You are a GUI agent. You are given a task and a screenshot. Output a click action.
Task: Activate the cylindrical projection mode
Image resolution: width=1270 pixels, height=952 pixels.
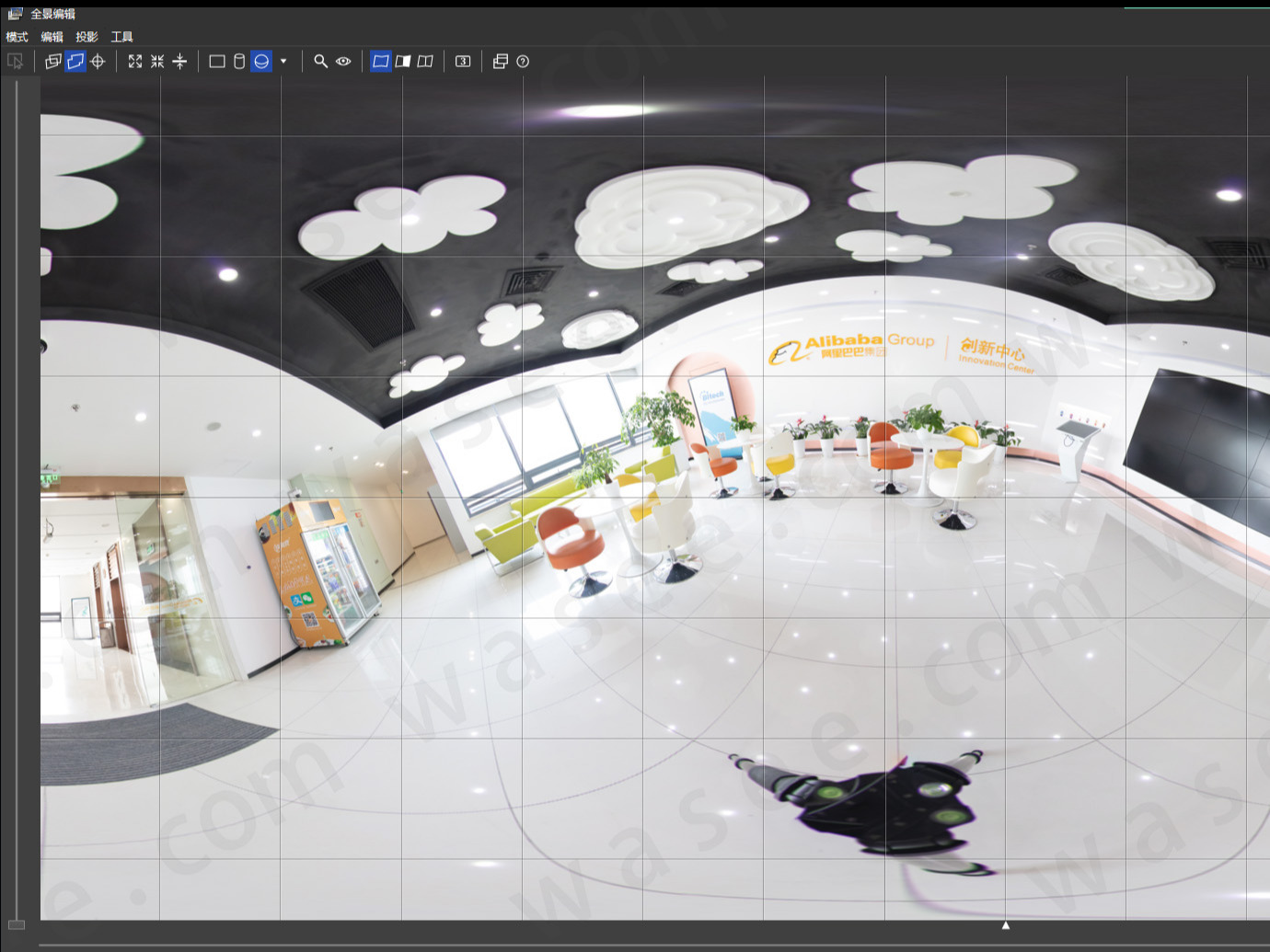coord(238,62)
